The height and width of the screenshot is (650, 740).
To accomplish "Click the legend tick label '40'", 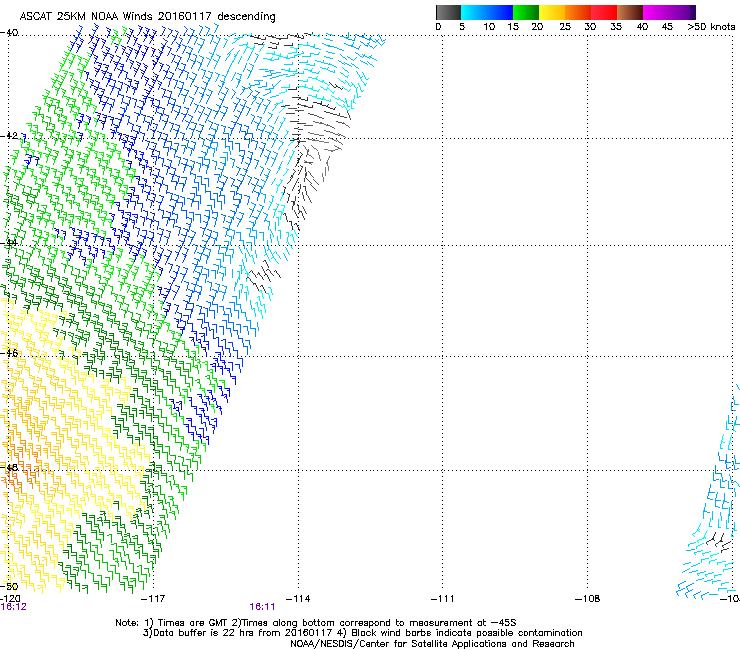I will (x=642, y=27).
